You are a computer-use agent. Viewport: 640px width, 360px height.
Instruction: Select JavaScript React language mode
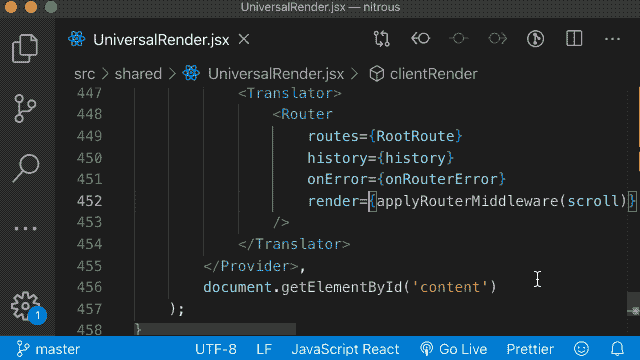tap(345, 349)
